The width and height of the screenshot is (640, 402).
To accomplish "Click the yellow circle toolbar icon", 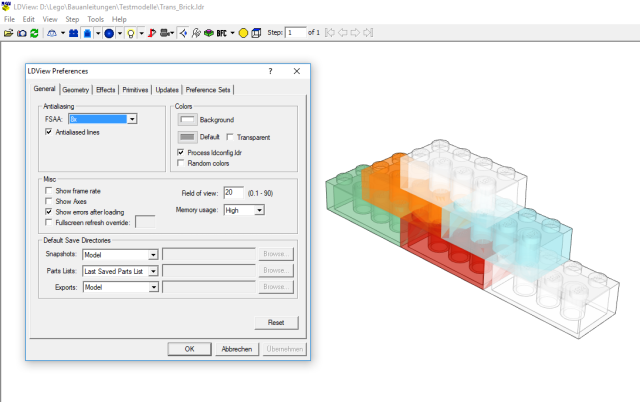I will (243, 33).
